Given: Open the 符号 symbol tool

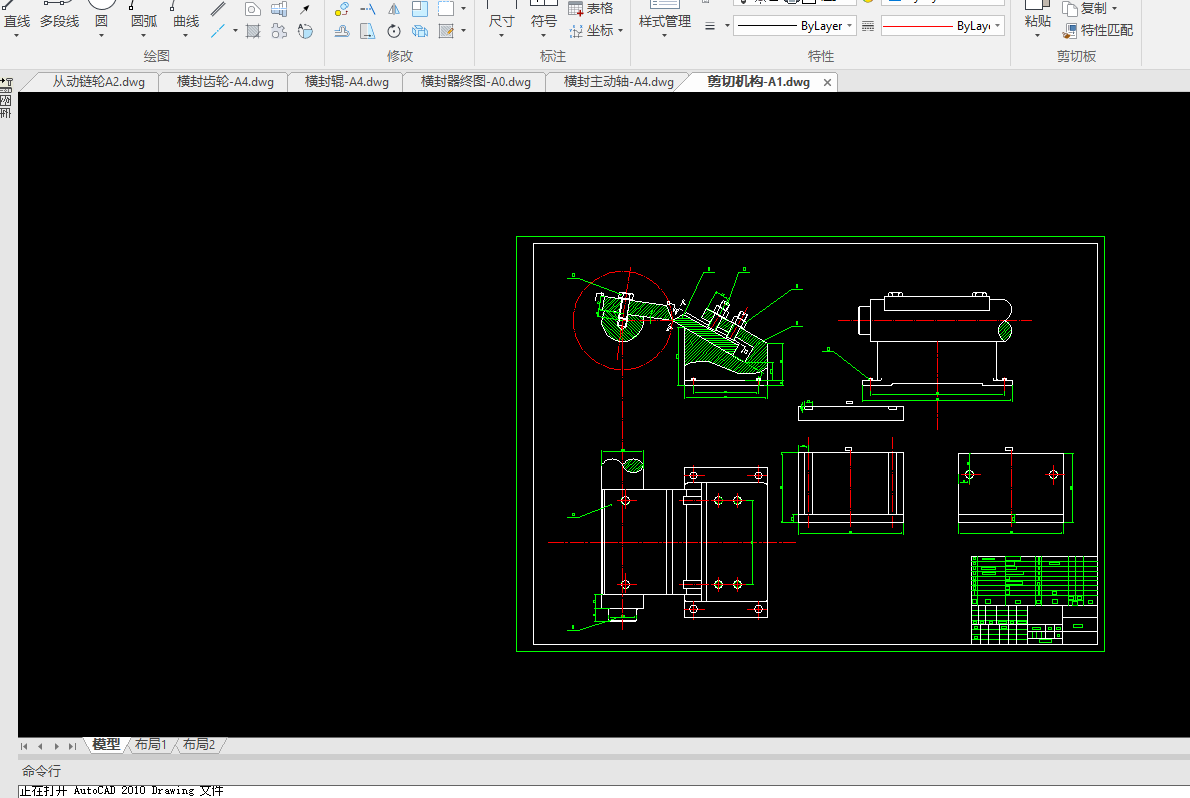Looking at the screenshot, I should click(543, 15).
